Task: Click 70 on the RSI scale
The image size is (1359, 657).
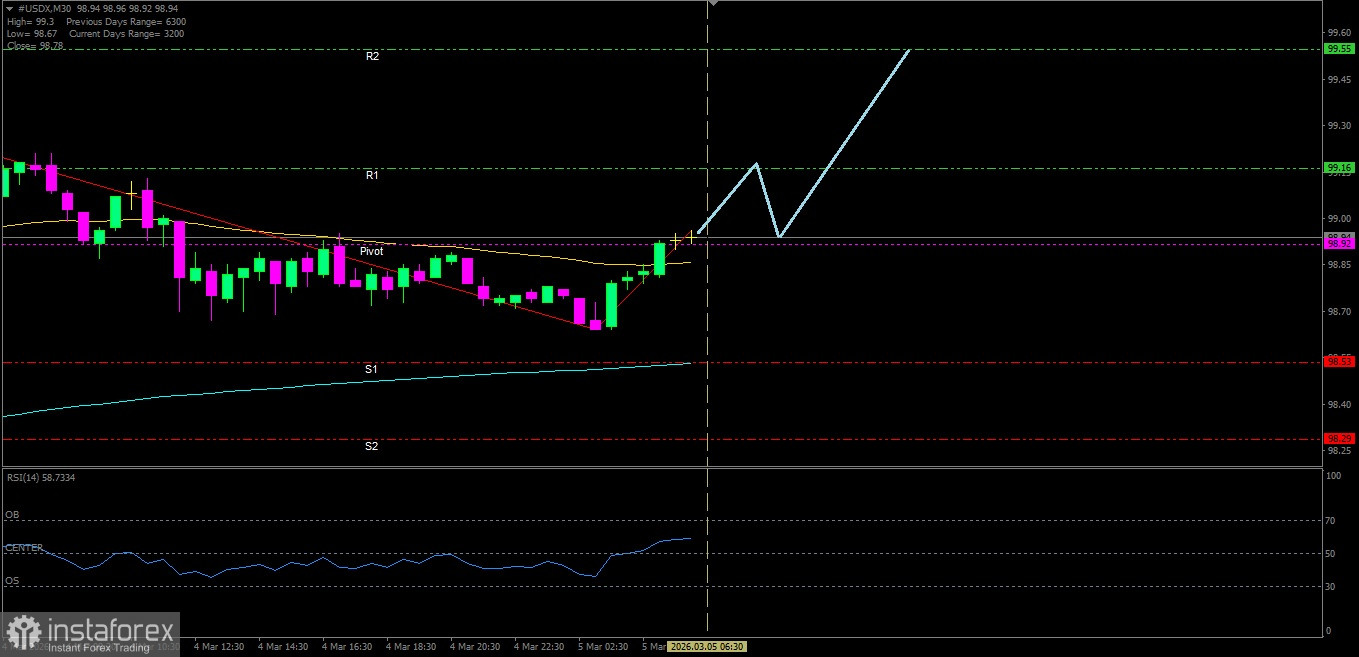Action: 1331,520
